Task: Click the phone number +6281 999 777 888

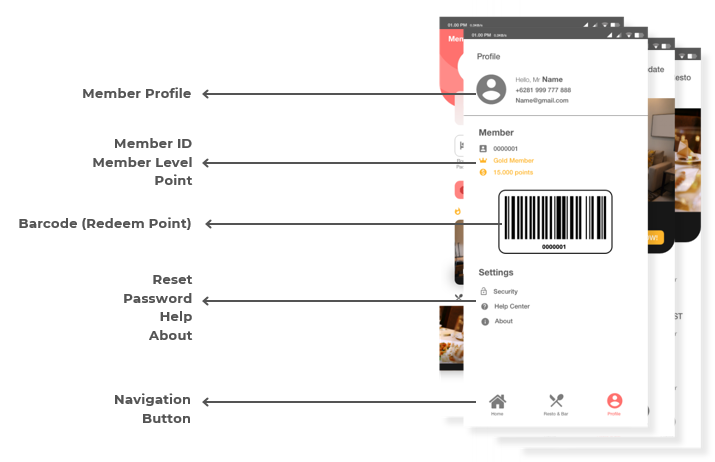Action: [543, 90]
